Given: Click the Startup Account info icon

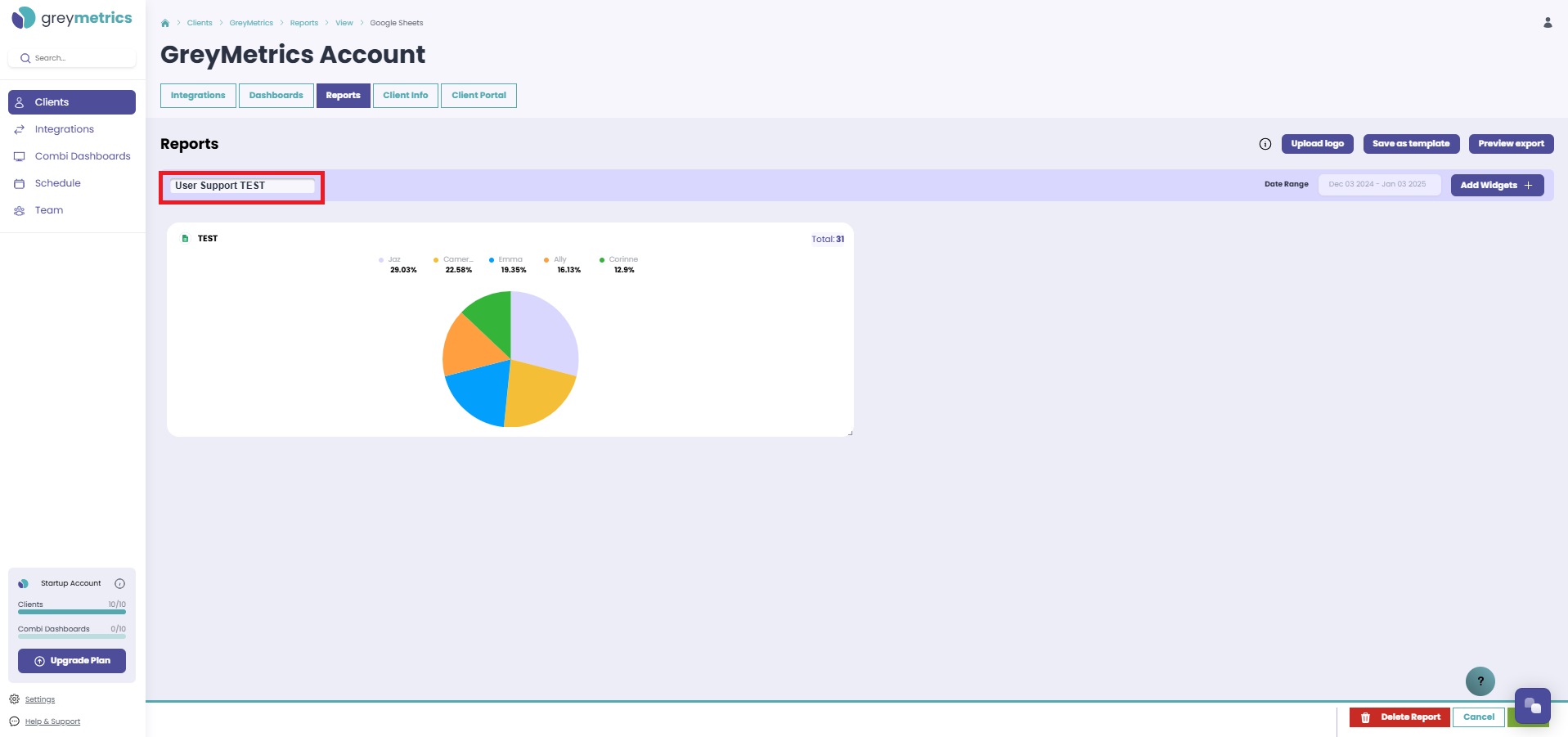Looking at the screenshot, I should pyautogui.click(x=119, y=583).
